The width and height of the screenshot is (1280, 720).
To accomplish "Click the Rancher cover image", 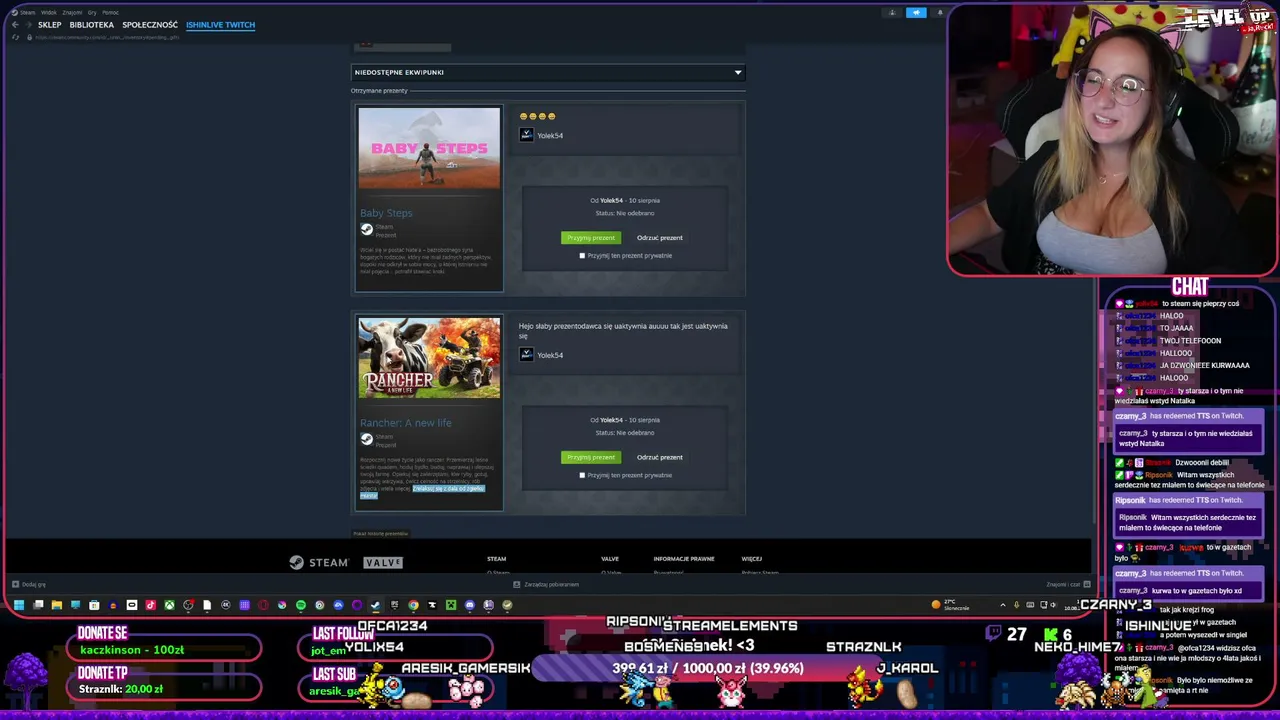I will [429, 358].
